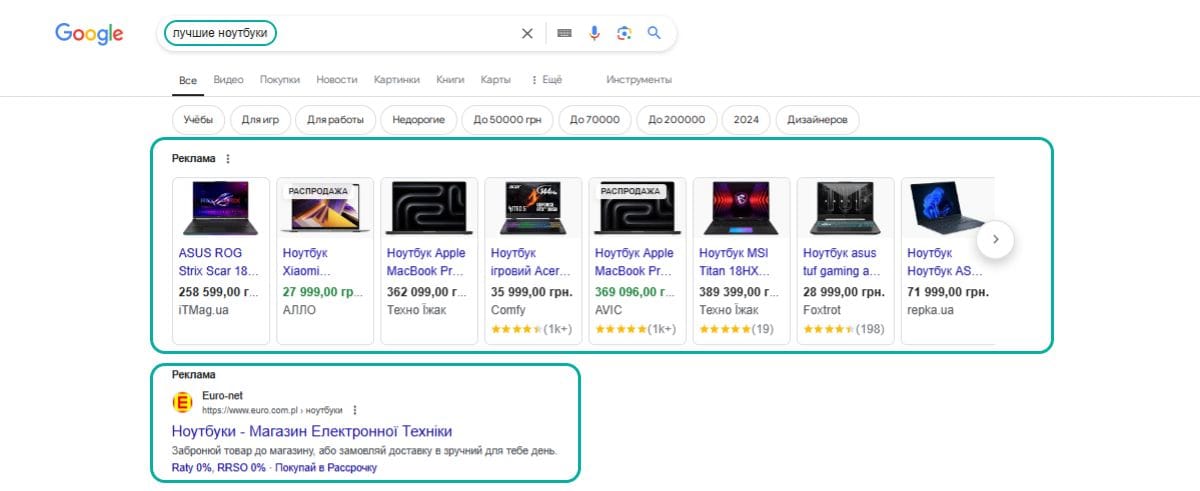Apply the До 70000 filter chip
Screen dimensions: 1200x491
click(594, 120)
